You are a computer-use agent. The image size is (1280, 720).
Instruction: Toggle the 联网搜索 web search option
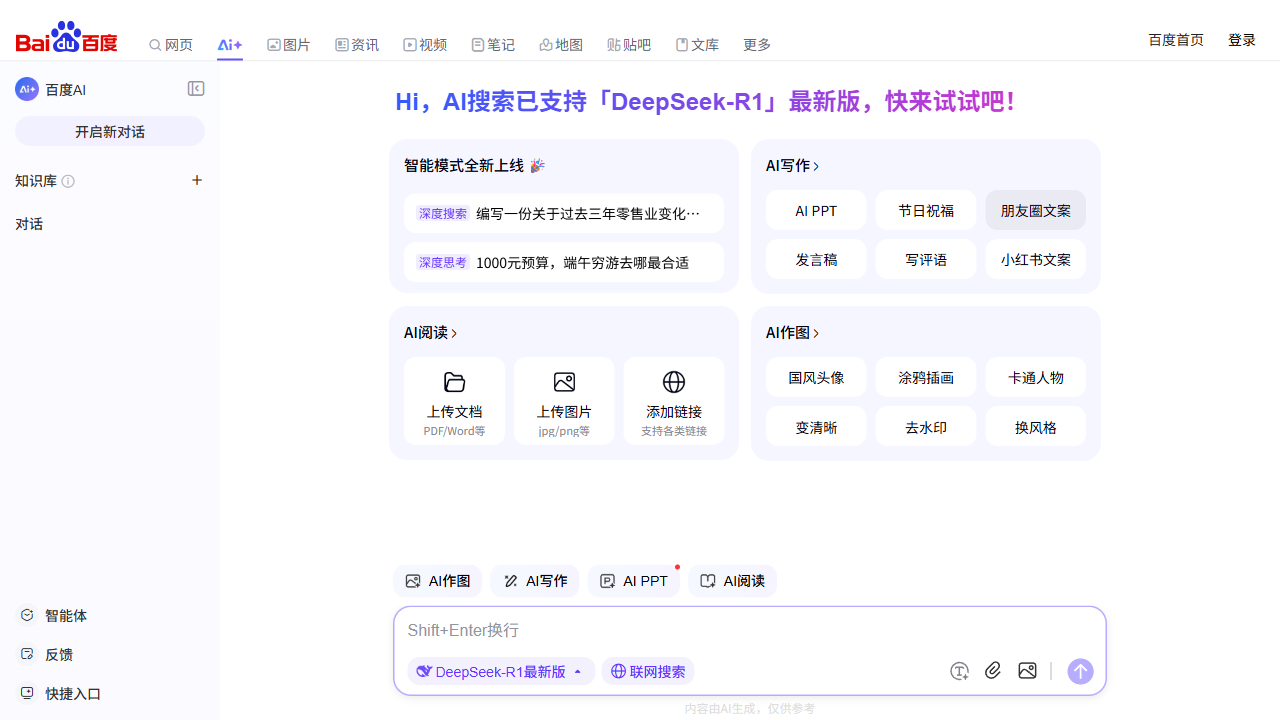648,671
